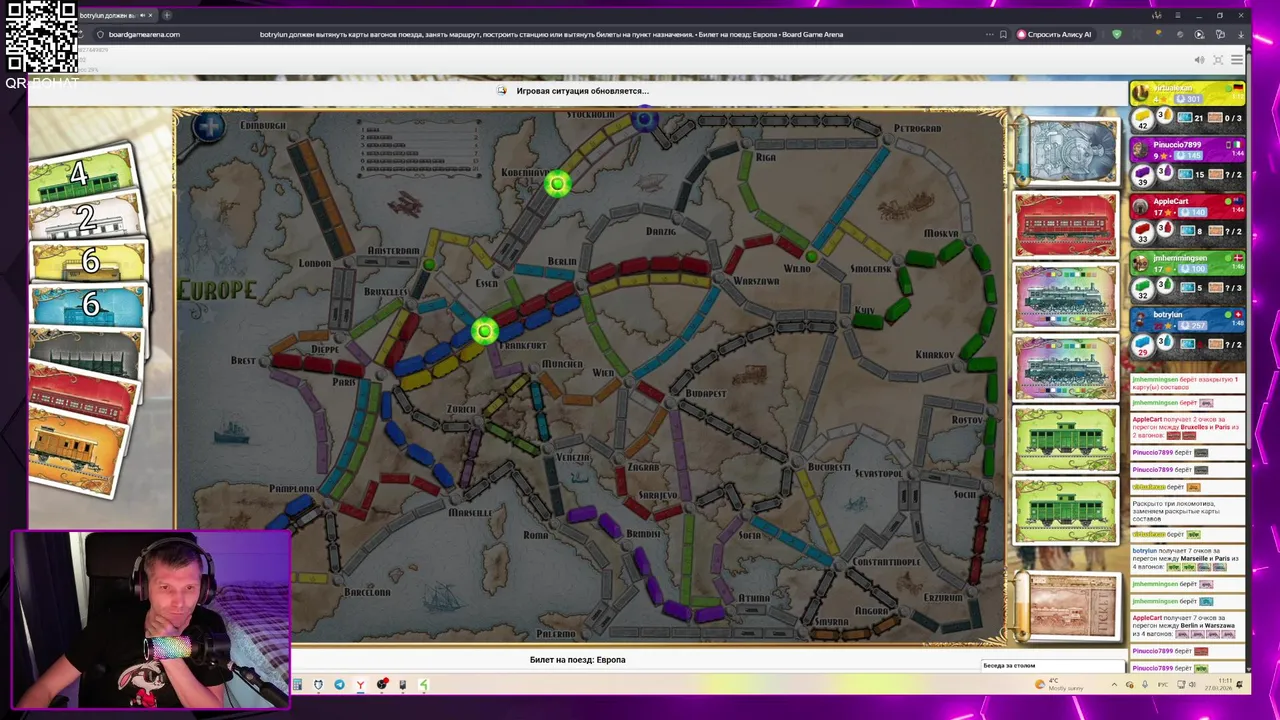Click virtualexan's ticket icon showing 0 / 3
This screenshot has width=1280, height=720.
tap(1215, 118)
